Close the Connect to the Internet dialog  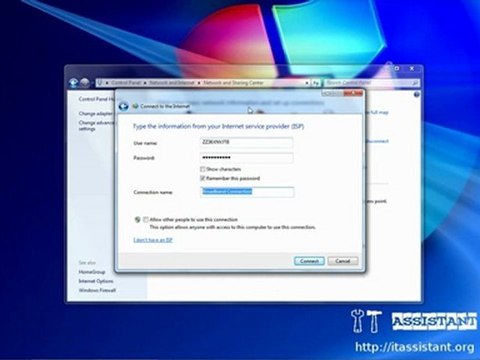coord(354,93)
